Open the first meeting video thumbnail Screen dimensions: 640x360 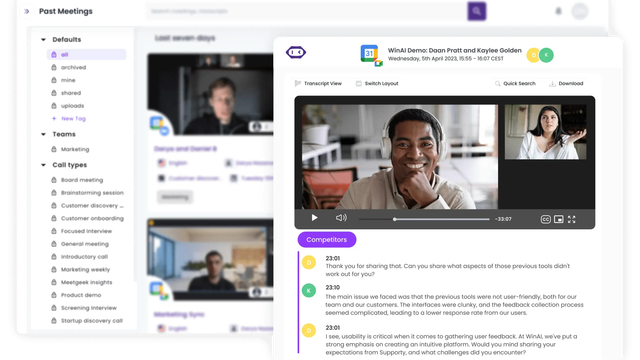[211, 94]
